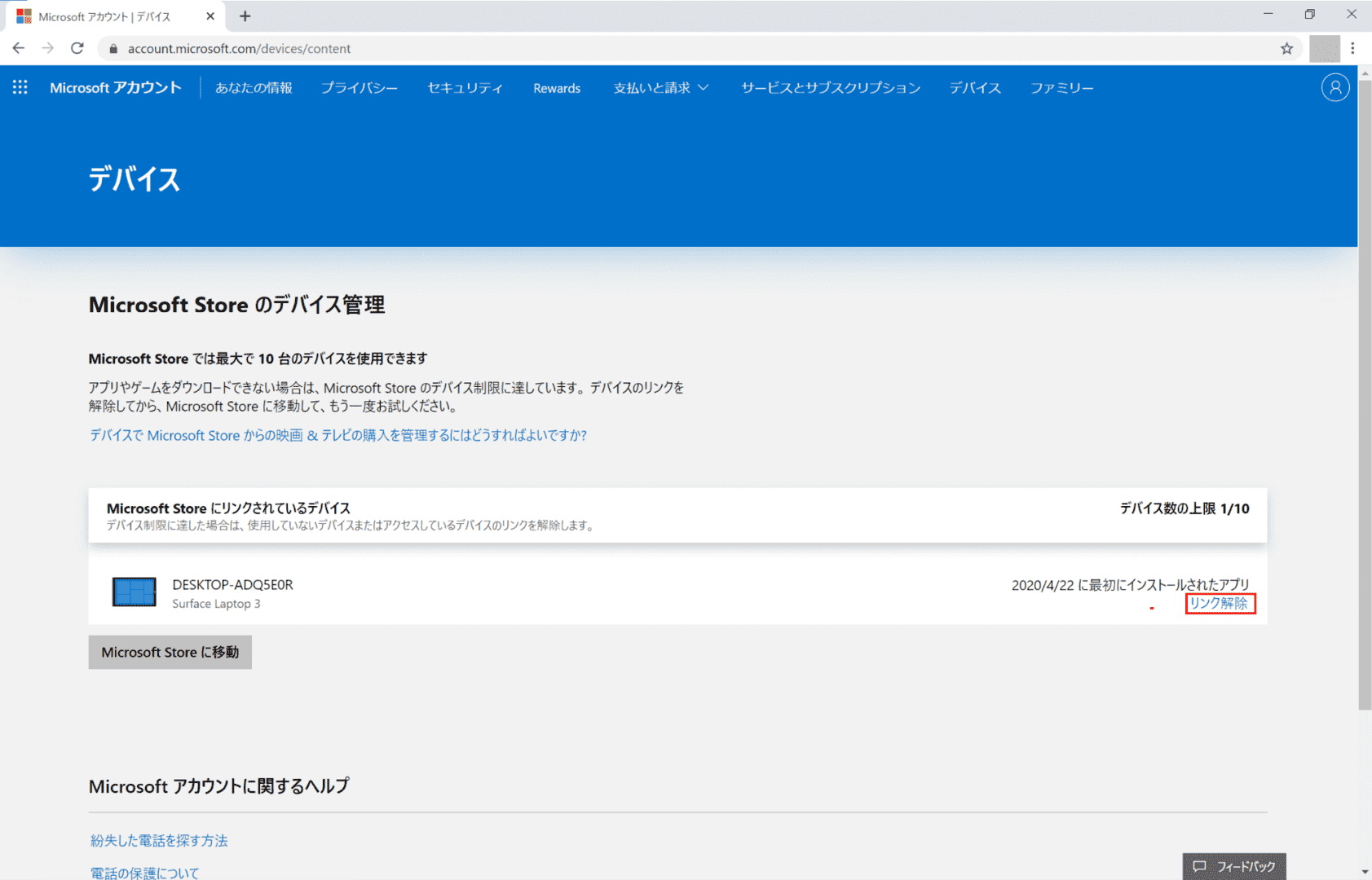Open Rewards menu item
The height and width of the screenshot is (880, 1372).
(x=557, y=88)
